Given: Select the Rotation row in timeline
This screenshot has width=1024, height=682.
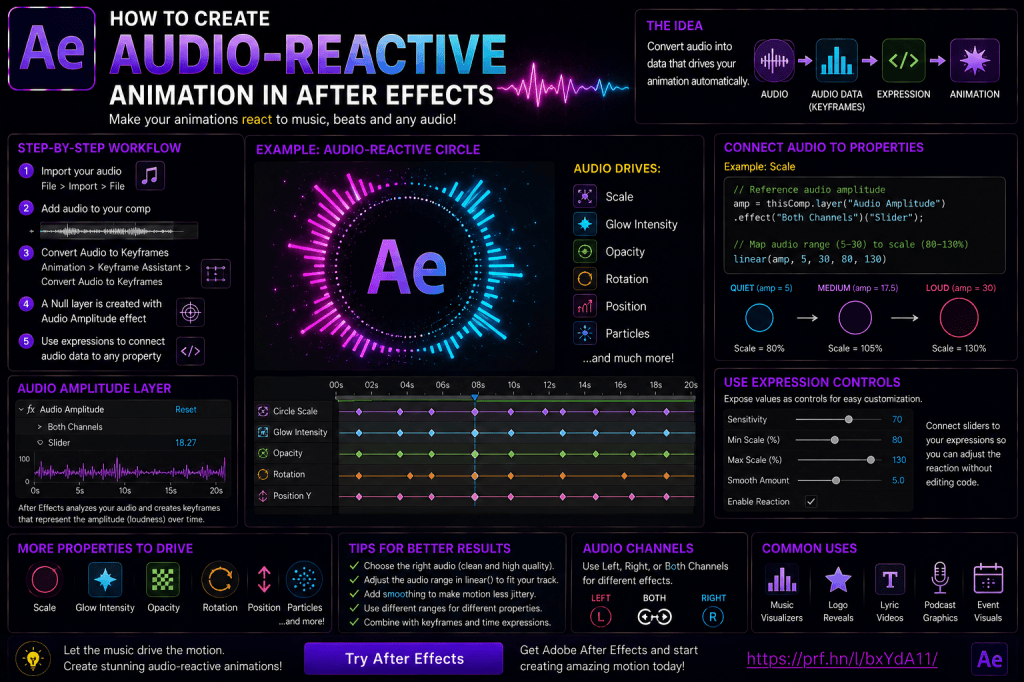Looking at the screenshot, I should [475, 475].
